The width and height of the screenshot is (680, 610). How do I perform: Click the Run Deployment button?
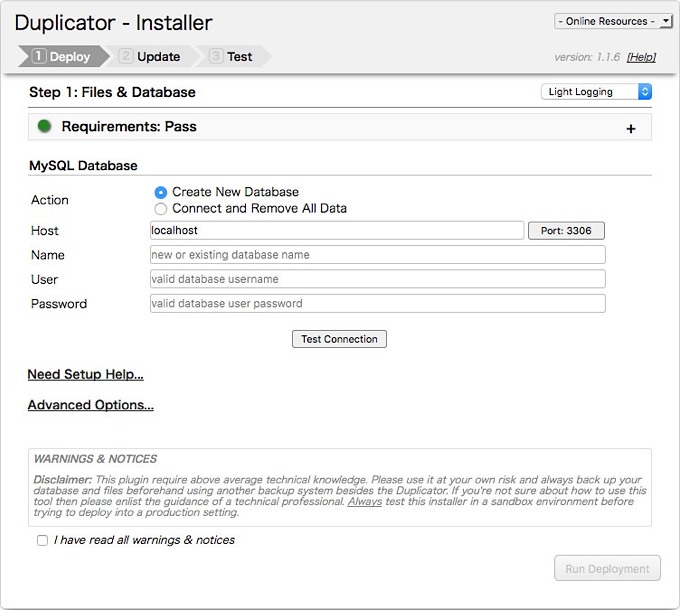(x=607, y=568)
